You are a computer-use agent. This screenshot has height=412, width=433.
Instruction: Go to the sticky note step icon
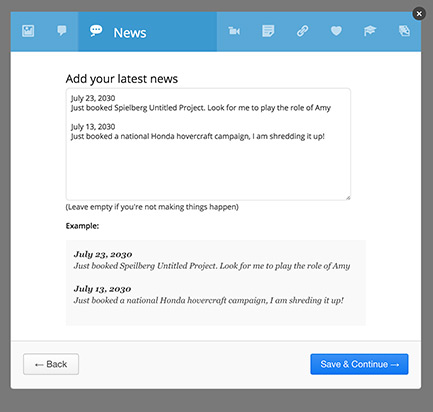coord(268,31)
